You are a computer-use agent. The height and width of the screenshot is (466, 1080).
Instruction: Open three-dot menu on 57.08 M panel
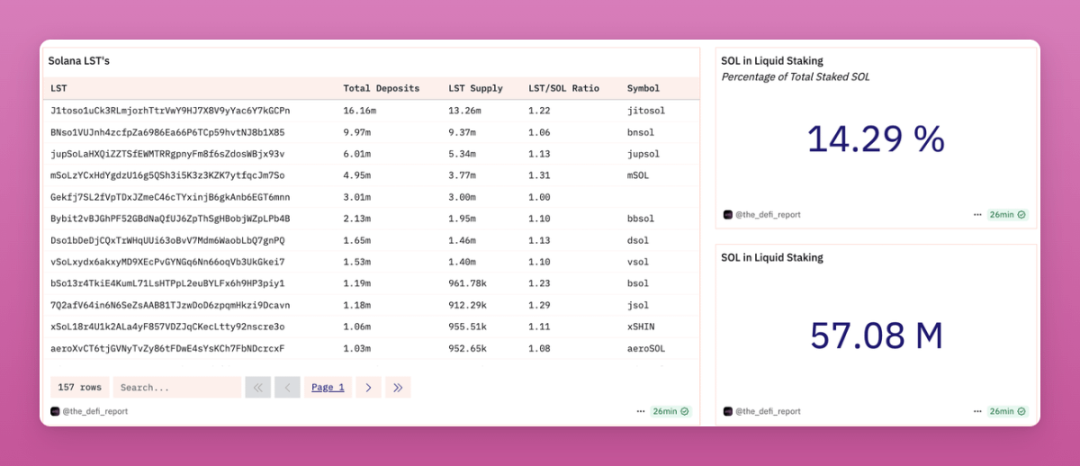(977, 411)
